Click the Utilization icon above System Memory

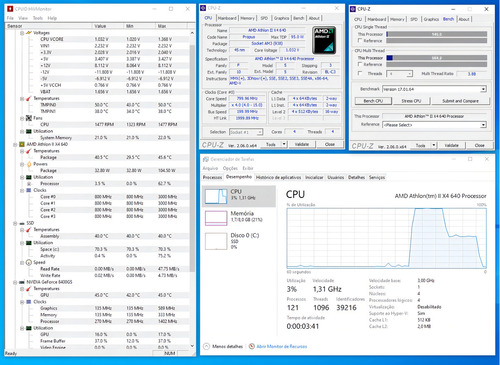(29, 131)
